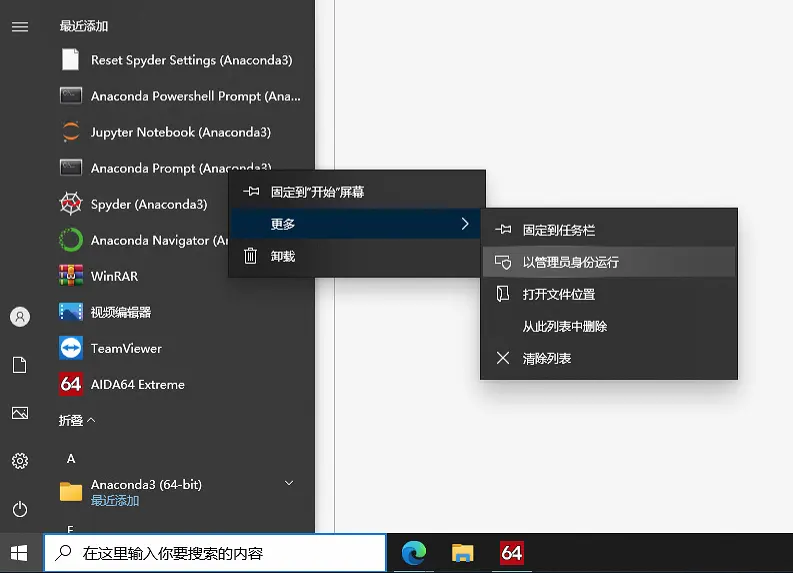
Task: Click the Windows Start button
Action: (x=19, y=553)
